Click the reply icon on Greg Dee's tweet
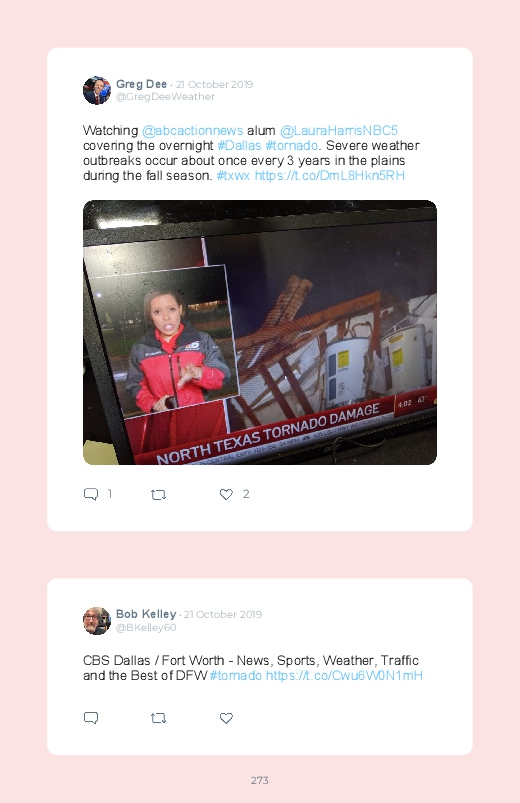Image resolution: width=520 pixels, height=803 pixels. [91, 494]
